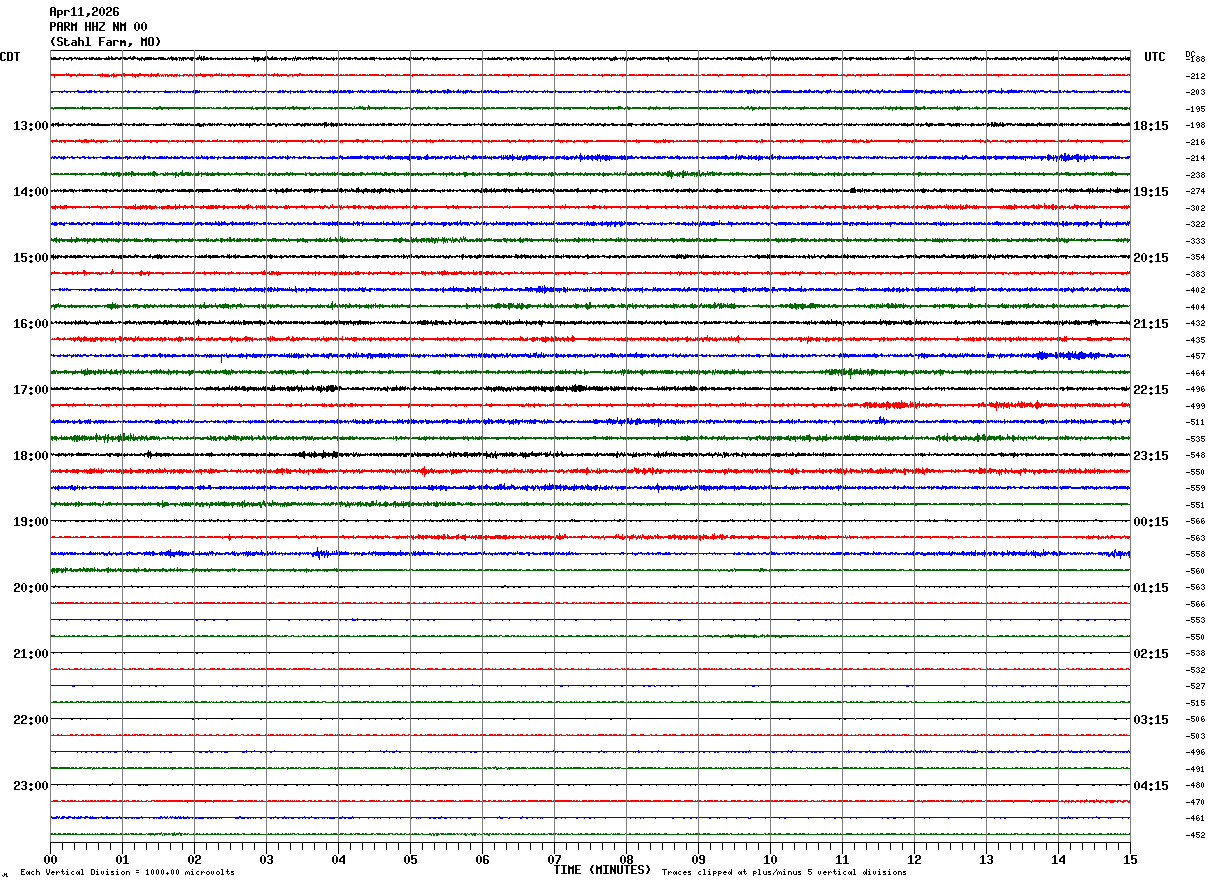
Task: Click the "23:00" CDT time label
Action: point(31,785)
